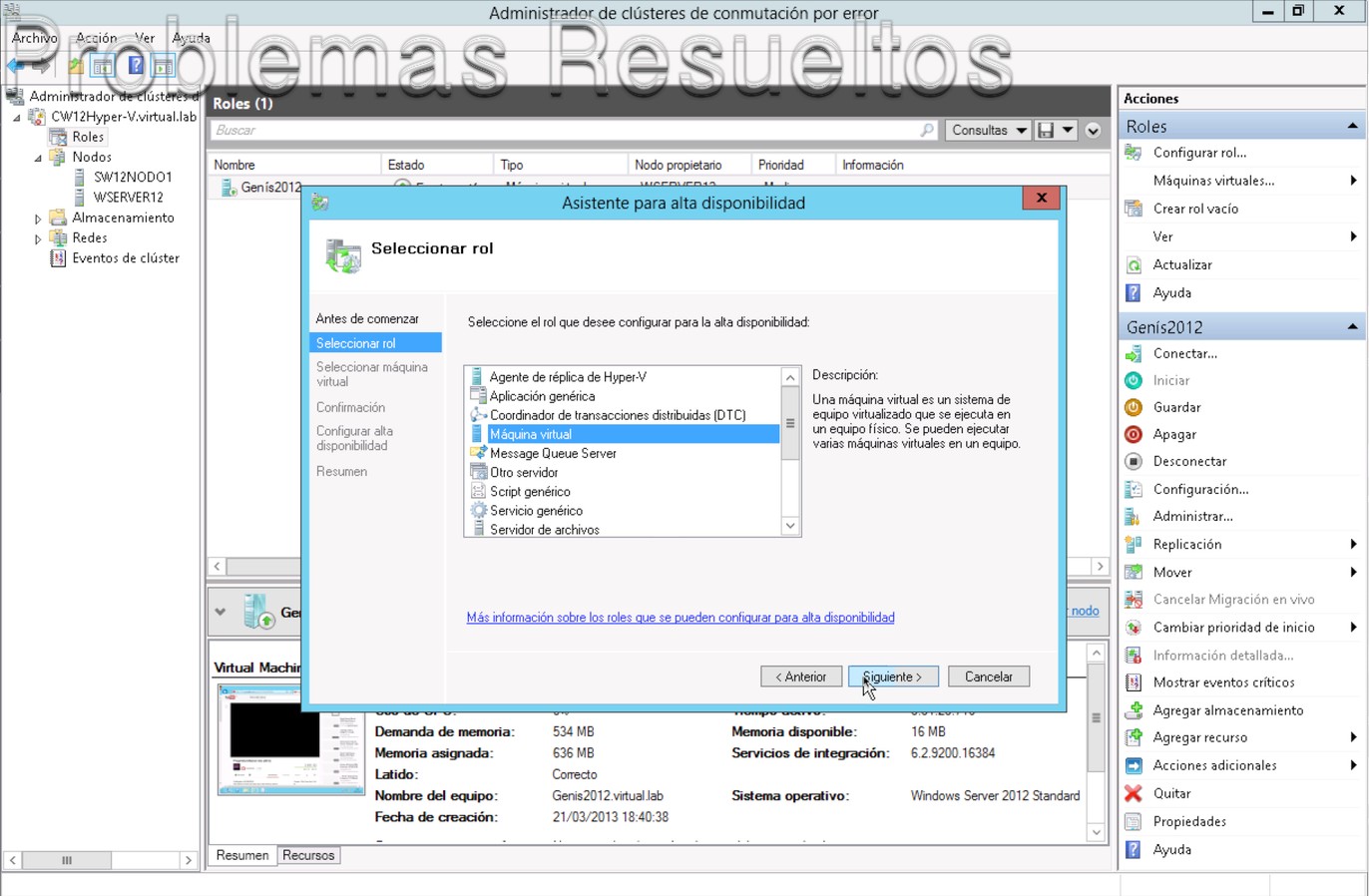Viewport: 1369px width, 896px height.
Task: Open the Ver menu in menu bar
Action: [145, 38]
